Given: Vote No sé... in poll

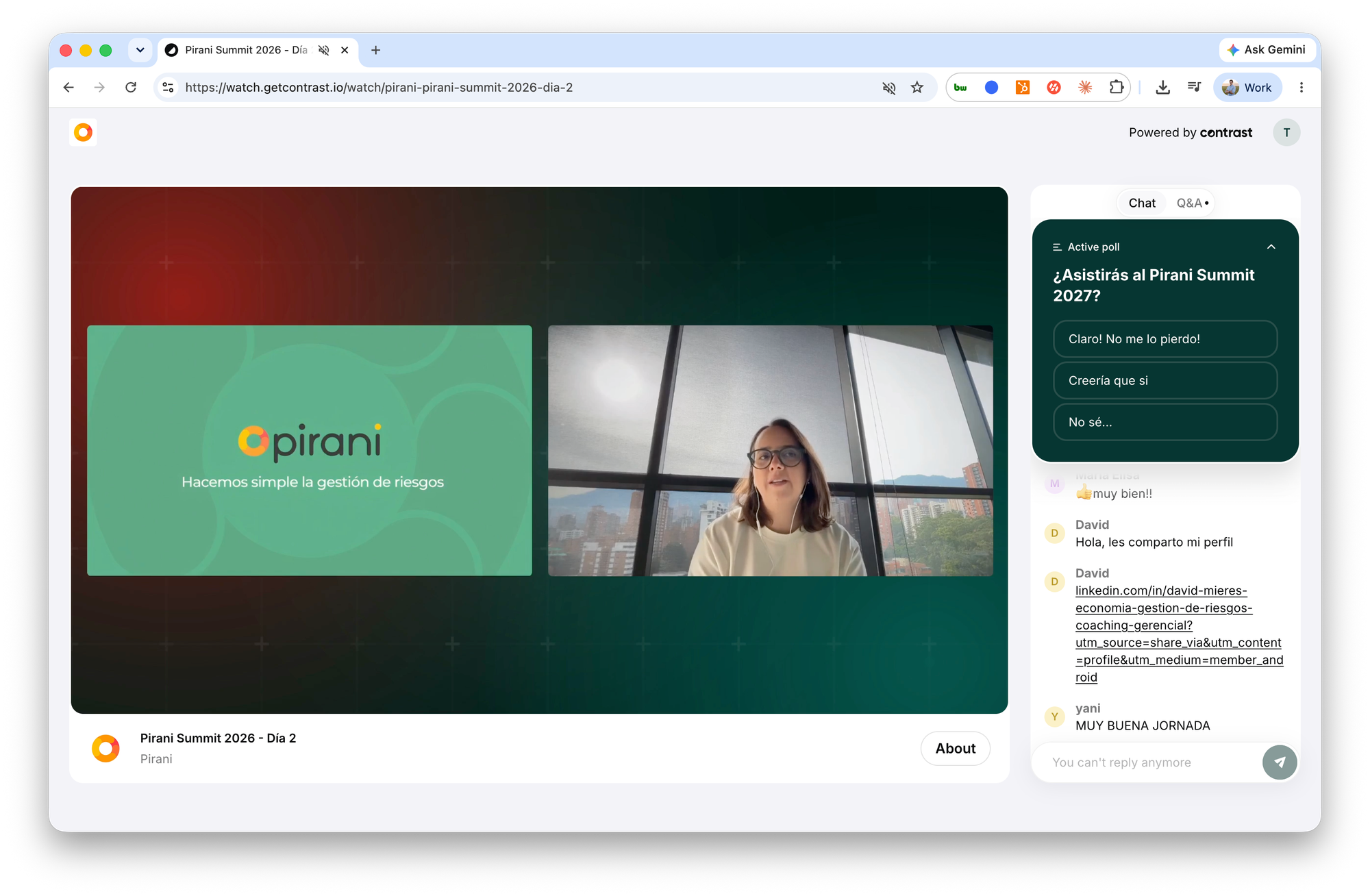Looking at the screenshot, I should coord(1165,422).
